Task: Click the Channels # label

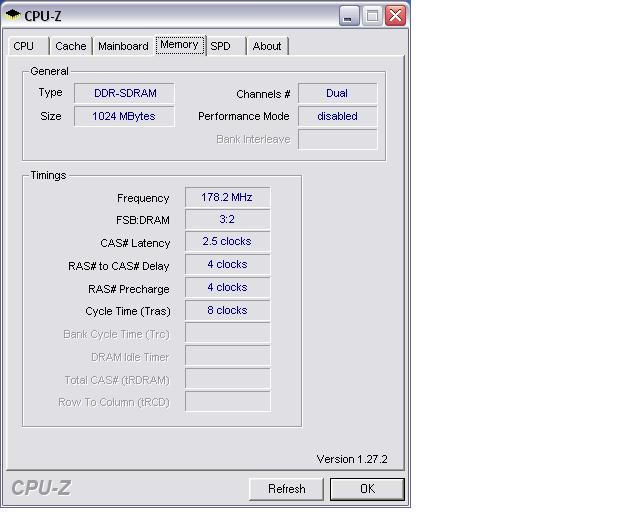Action: (x=263, y=94)
